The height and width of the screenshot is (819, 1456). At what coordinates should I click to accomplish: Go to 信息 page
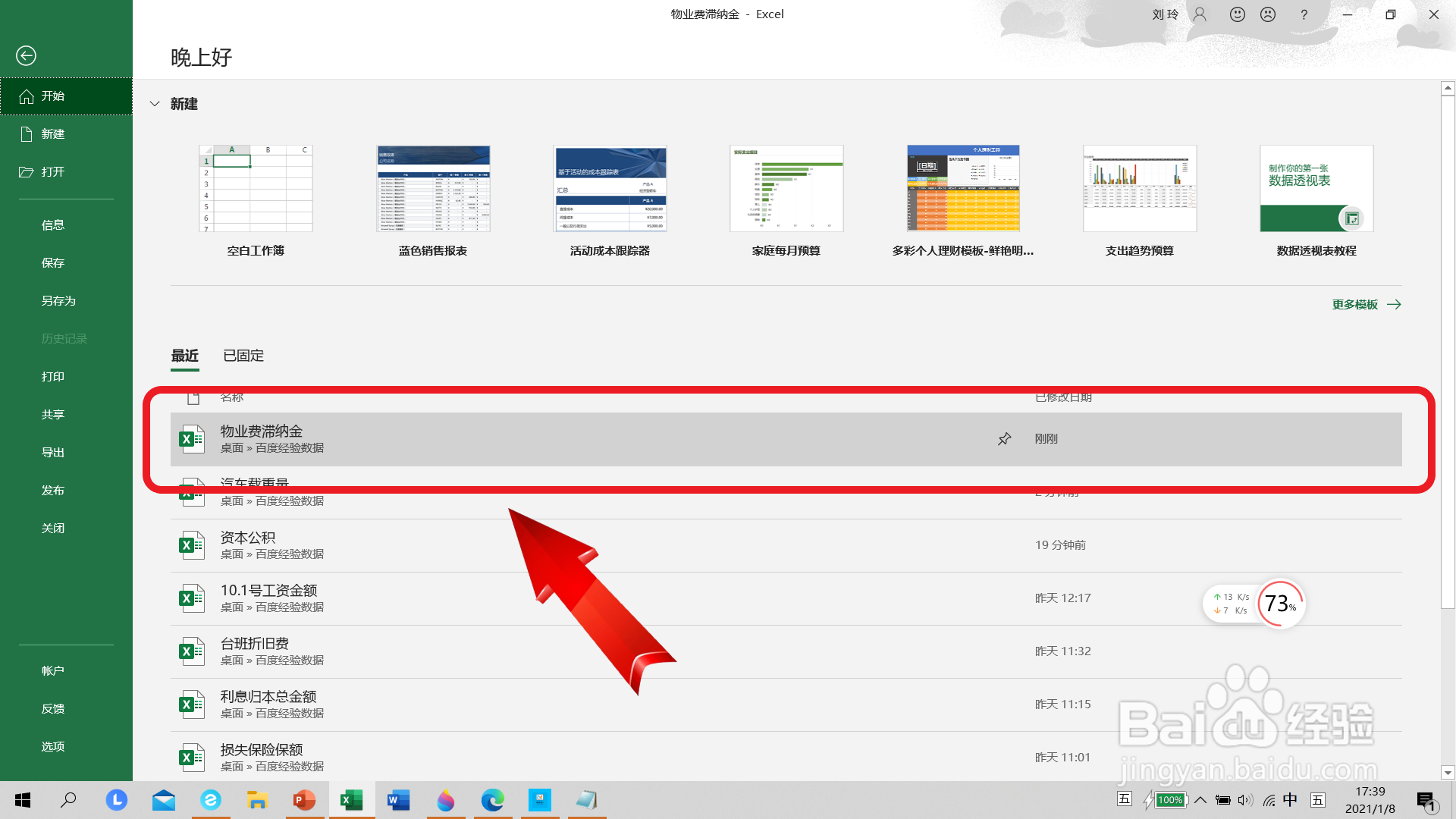[x=66, y=225]
